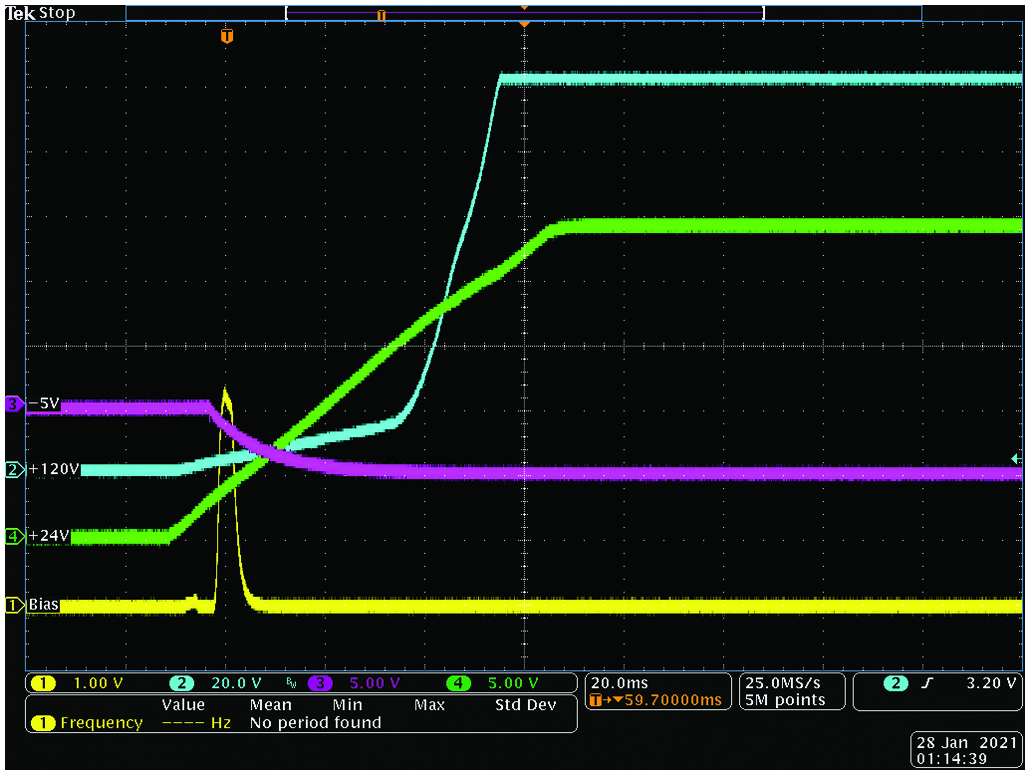
Task: Click trigger source channel 2 badge
Action: click(x=895, y=684)
